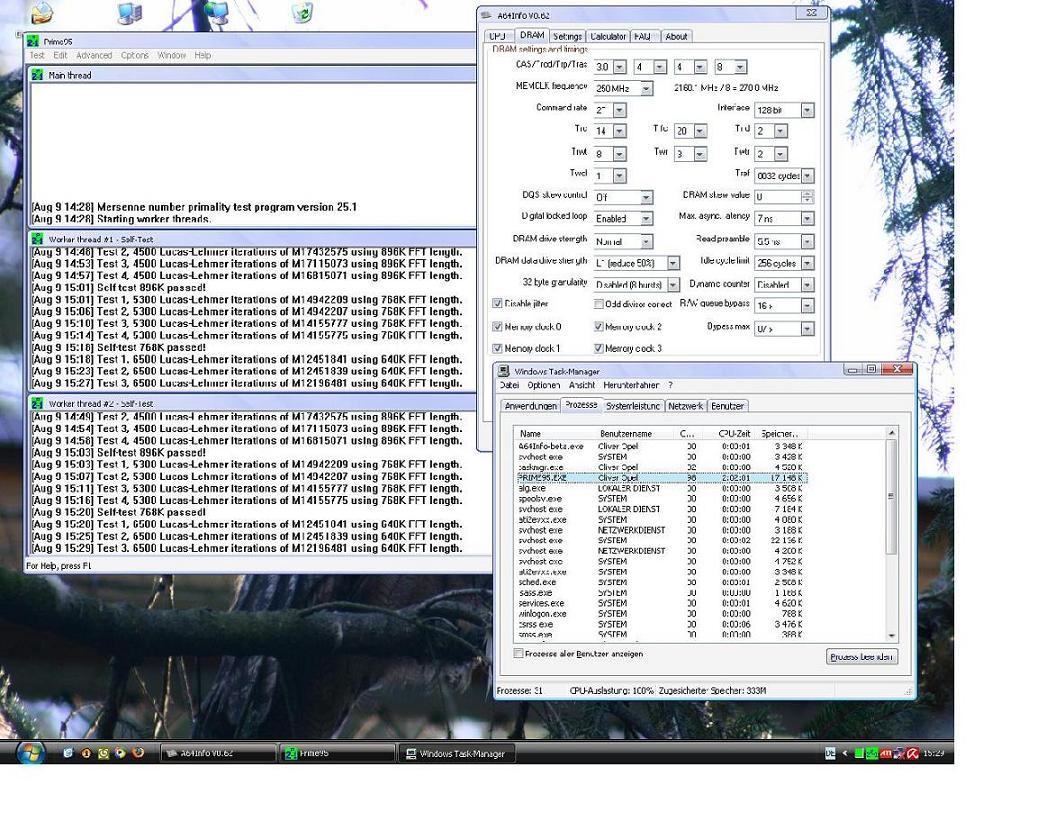The image size is (1037, 830).
Task: Open the Datei menu in Task-Manager
Action: click(x=509, y=385)
